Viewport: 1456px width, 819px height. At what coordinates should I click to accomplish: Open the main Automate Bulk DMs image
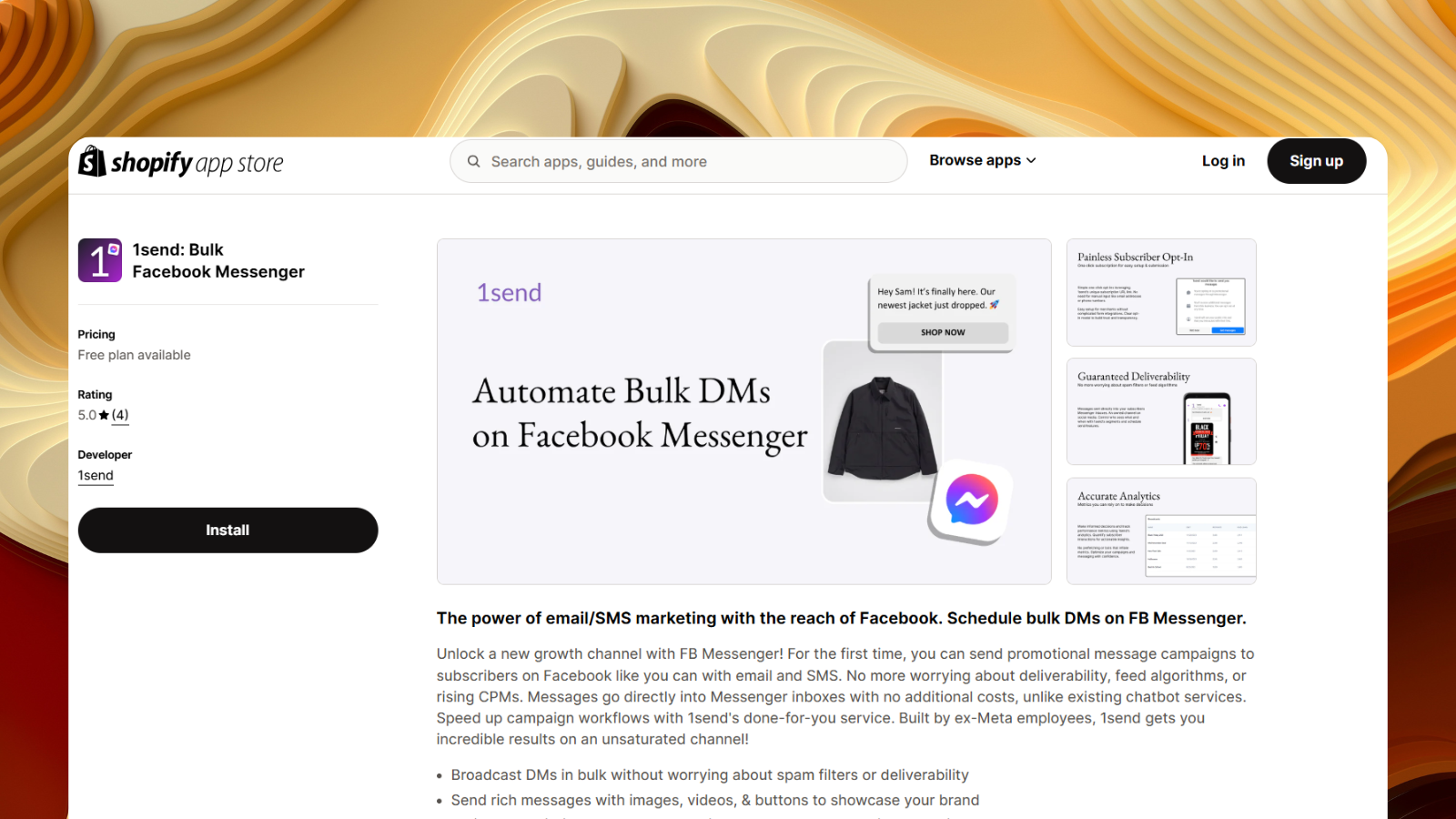coord(744,411)
